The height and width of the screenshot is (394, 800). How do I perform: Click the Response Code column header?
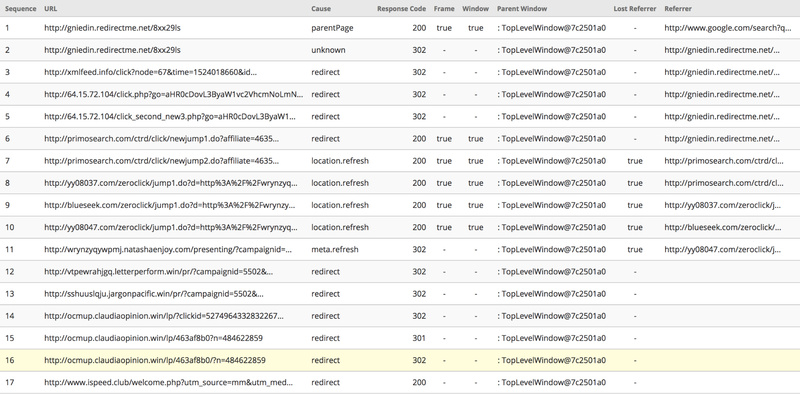click(x=402, y=9)
